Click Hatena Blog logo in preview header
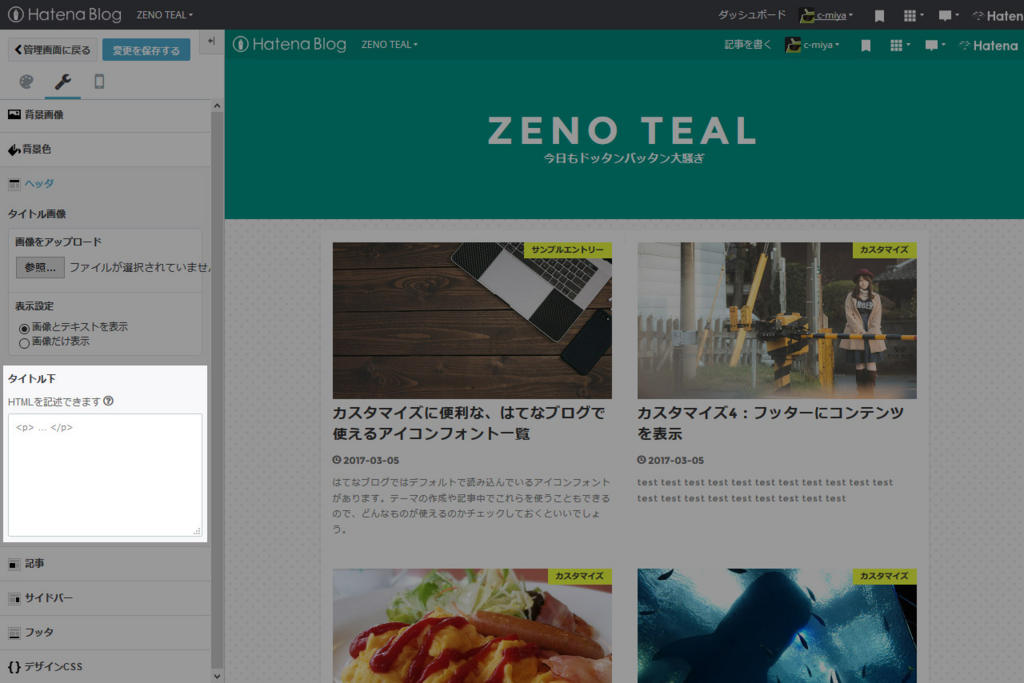Image resolution: width=1024 pixels, height=683 pixels. click(290, 44)
